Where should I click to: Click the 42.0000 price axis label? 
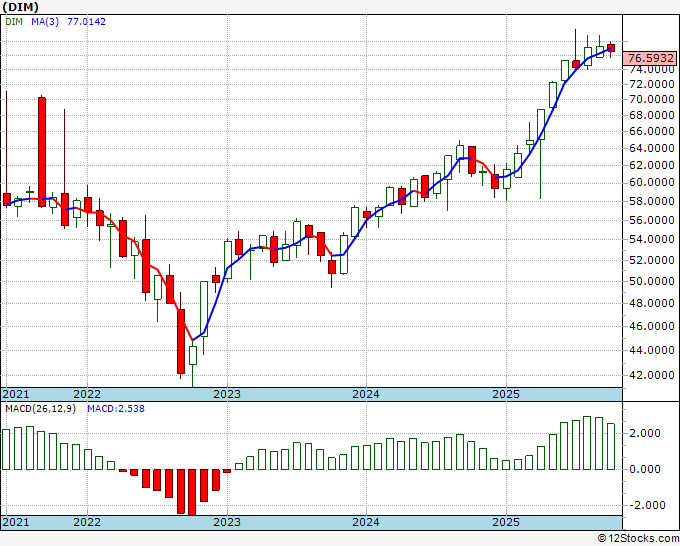pyautogui.click(x=652, y=375)
